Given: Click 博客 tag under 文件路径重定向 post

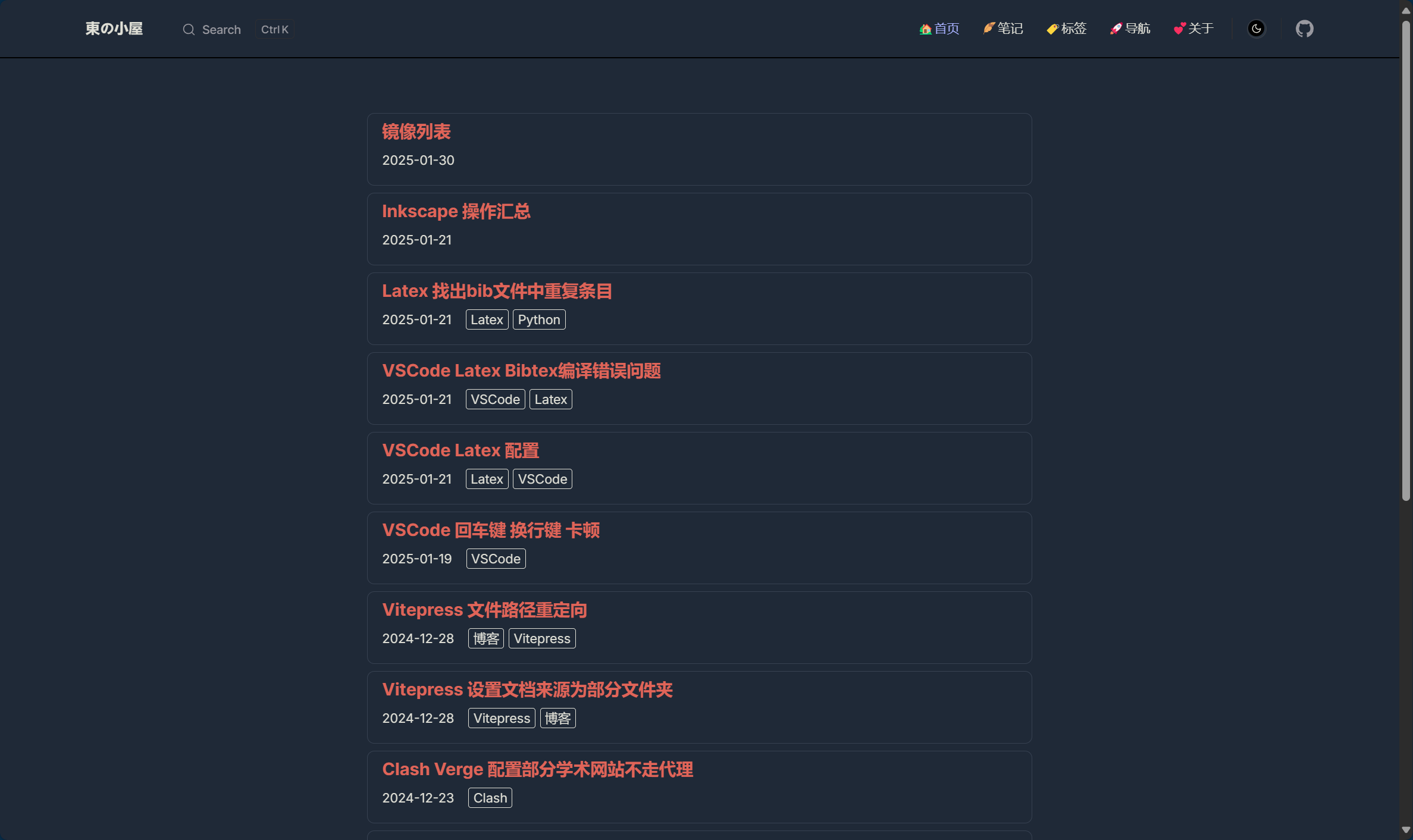Looking at the screenshot, I should pyautogui.click(x=486, y=638).
